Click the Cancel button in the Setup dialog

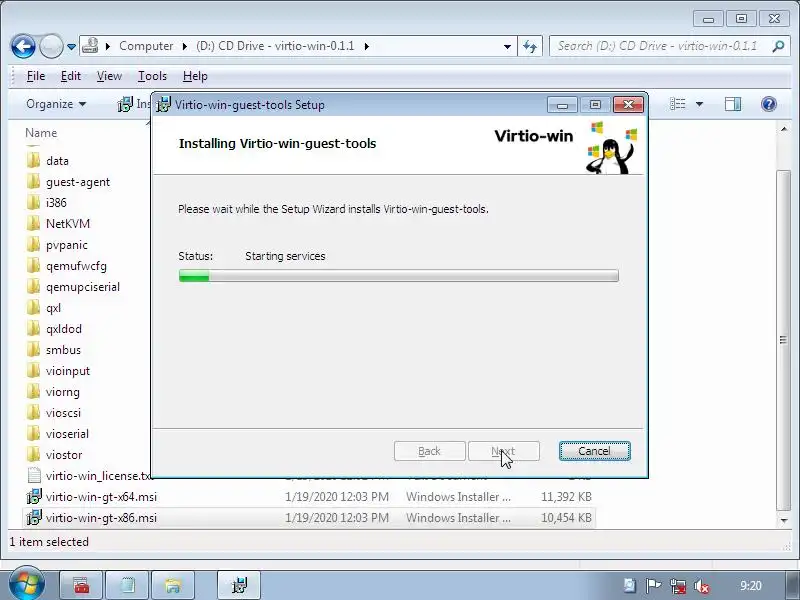pyautogui.click(x=594, y=451)
